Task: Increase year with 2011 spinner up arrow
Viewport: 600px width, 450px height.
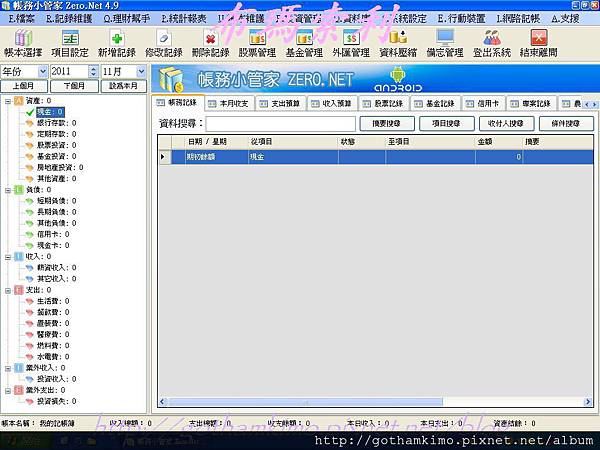Action: click(x=93, y=68)
